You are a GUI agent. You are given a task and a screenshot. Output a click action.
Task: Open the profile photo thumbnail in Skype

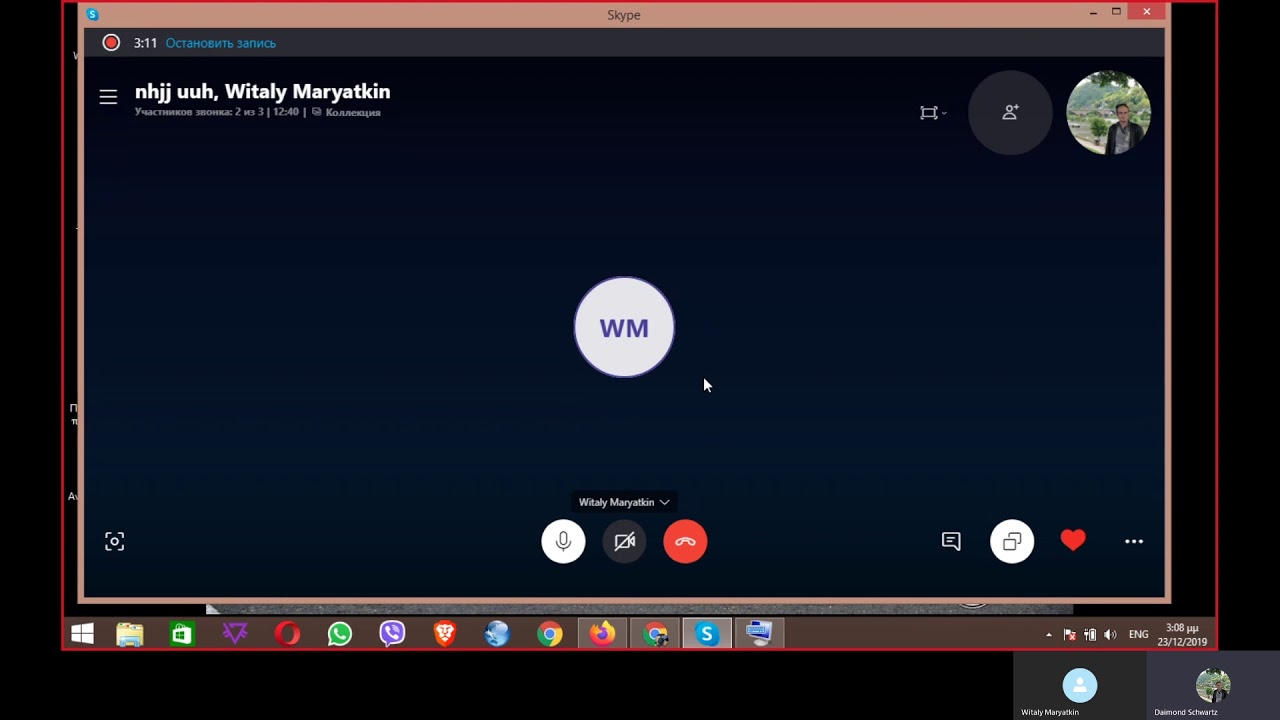(x=1108, y=113)
